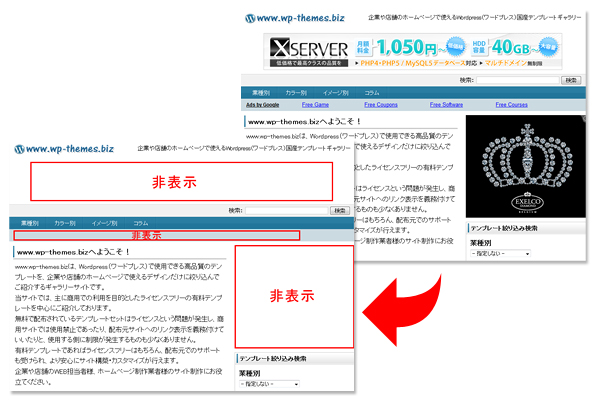Focus the search field on the front page
This screenshot has height=400, width=600.
(287, 211)
